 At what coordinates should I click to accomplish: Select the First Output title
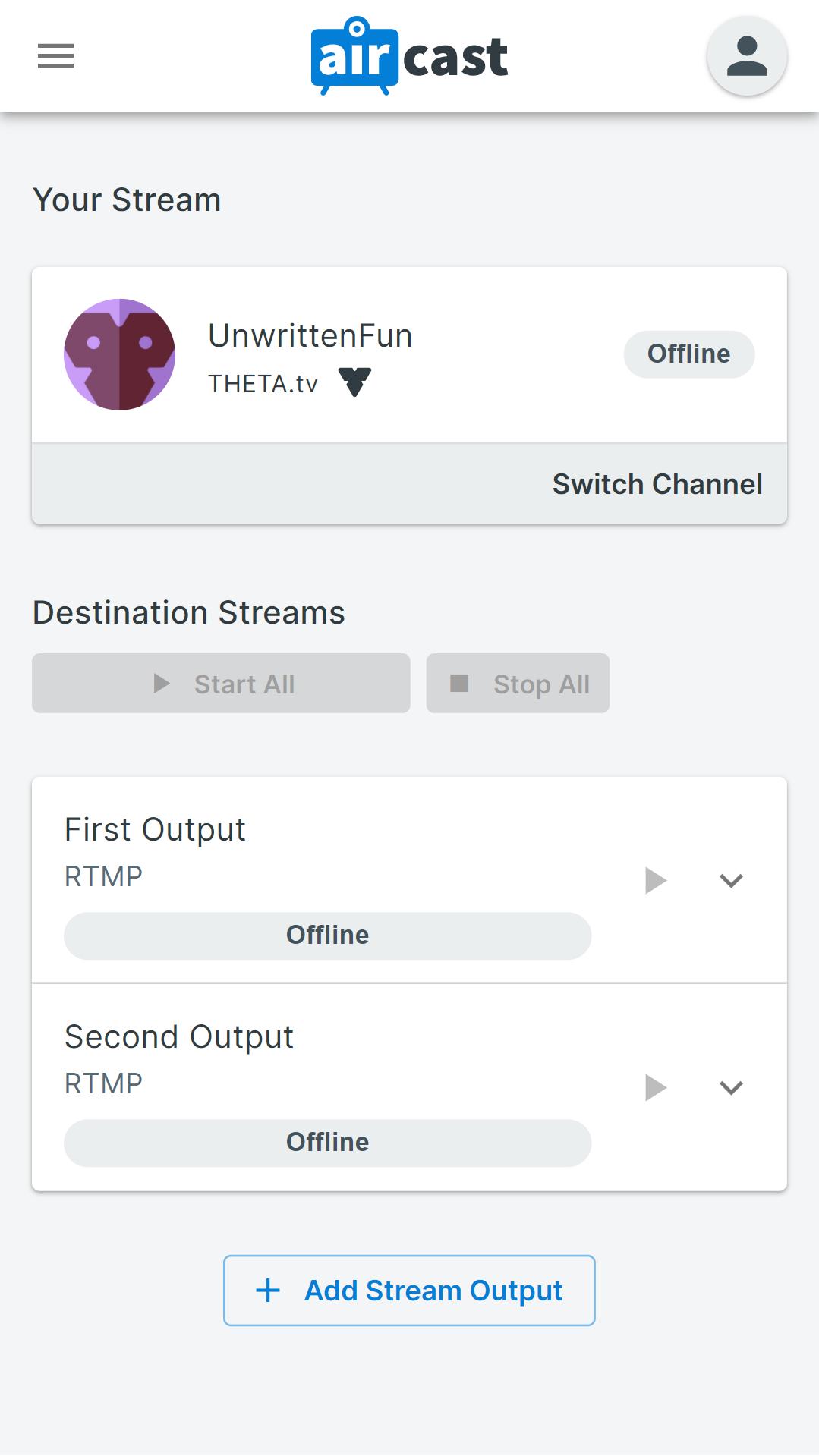pos(155,829)
